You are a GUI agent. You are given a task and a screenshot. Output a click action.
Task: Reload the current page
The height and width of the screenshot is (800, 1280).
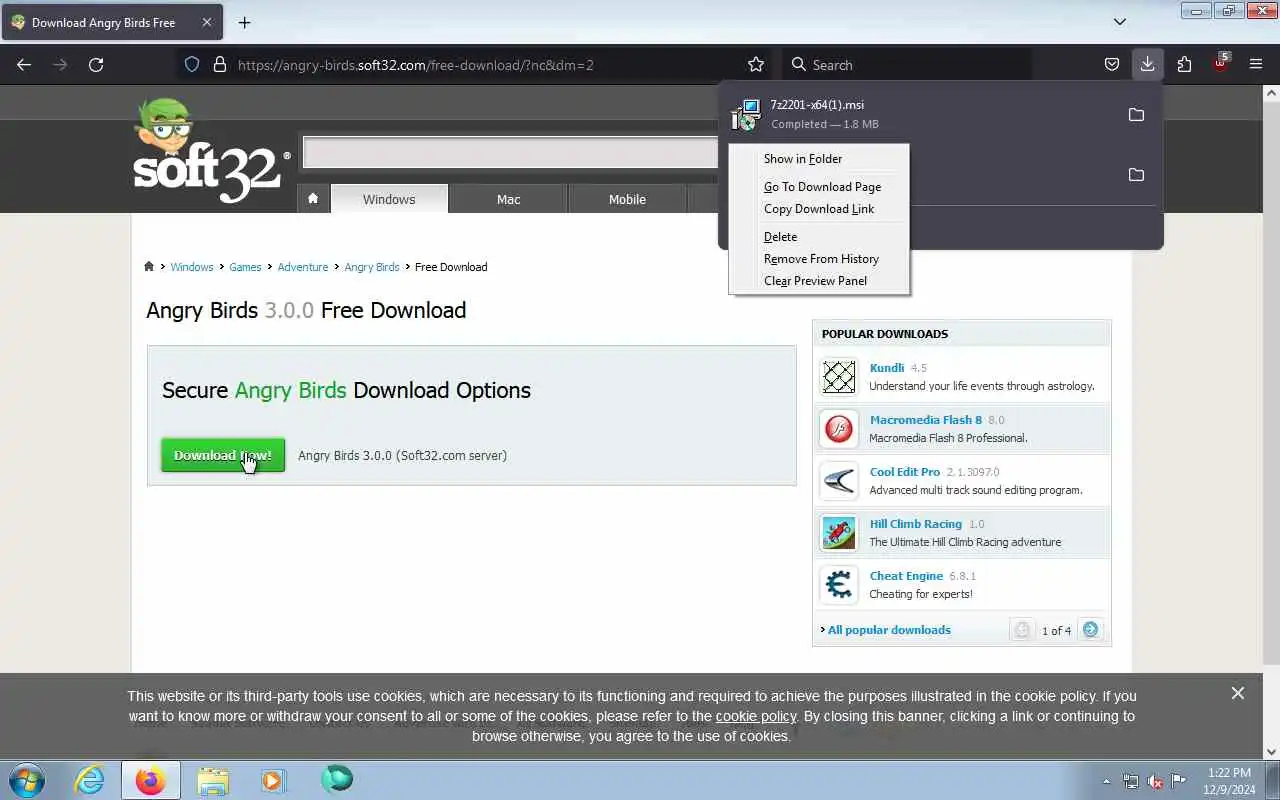[x=96, y=65]
